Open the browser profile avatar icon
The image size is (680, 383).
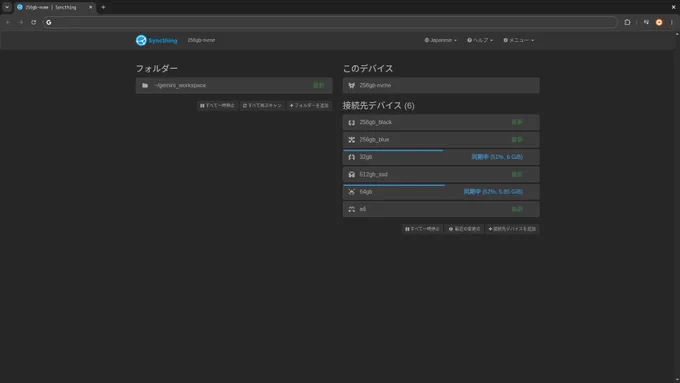pos(659,22)
